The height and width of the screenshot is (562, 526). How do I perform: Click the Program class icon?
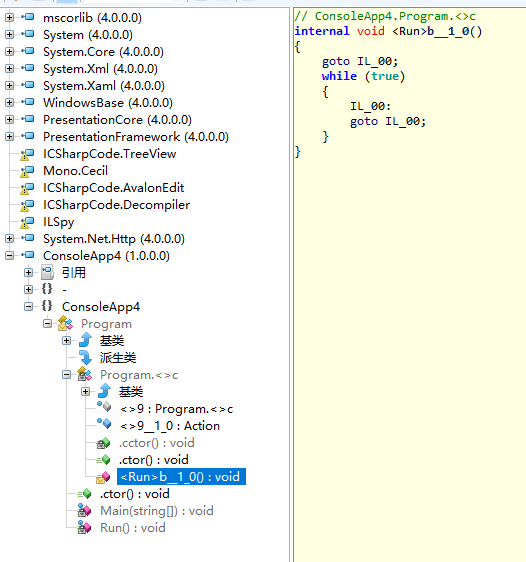click(x=66, y=323)
